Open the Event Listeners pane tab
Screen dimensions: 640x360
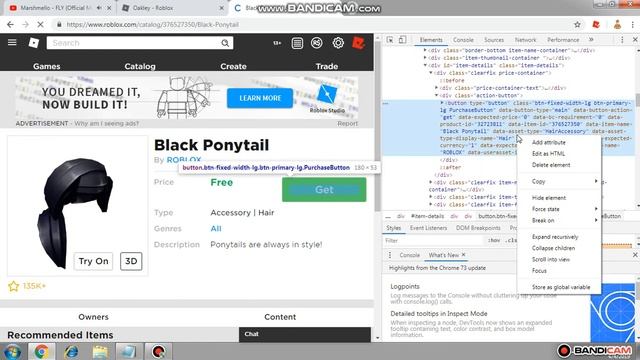point(428,228)
